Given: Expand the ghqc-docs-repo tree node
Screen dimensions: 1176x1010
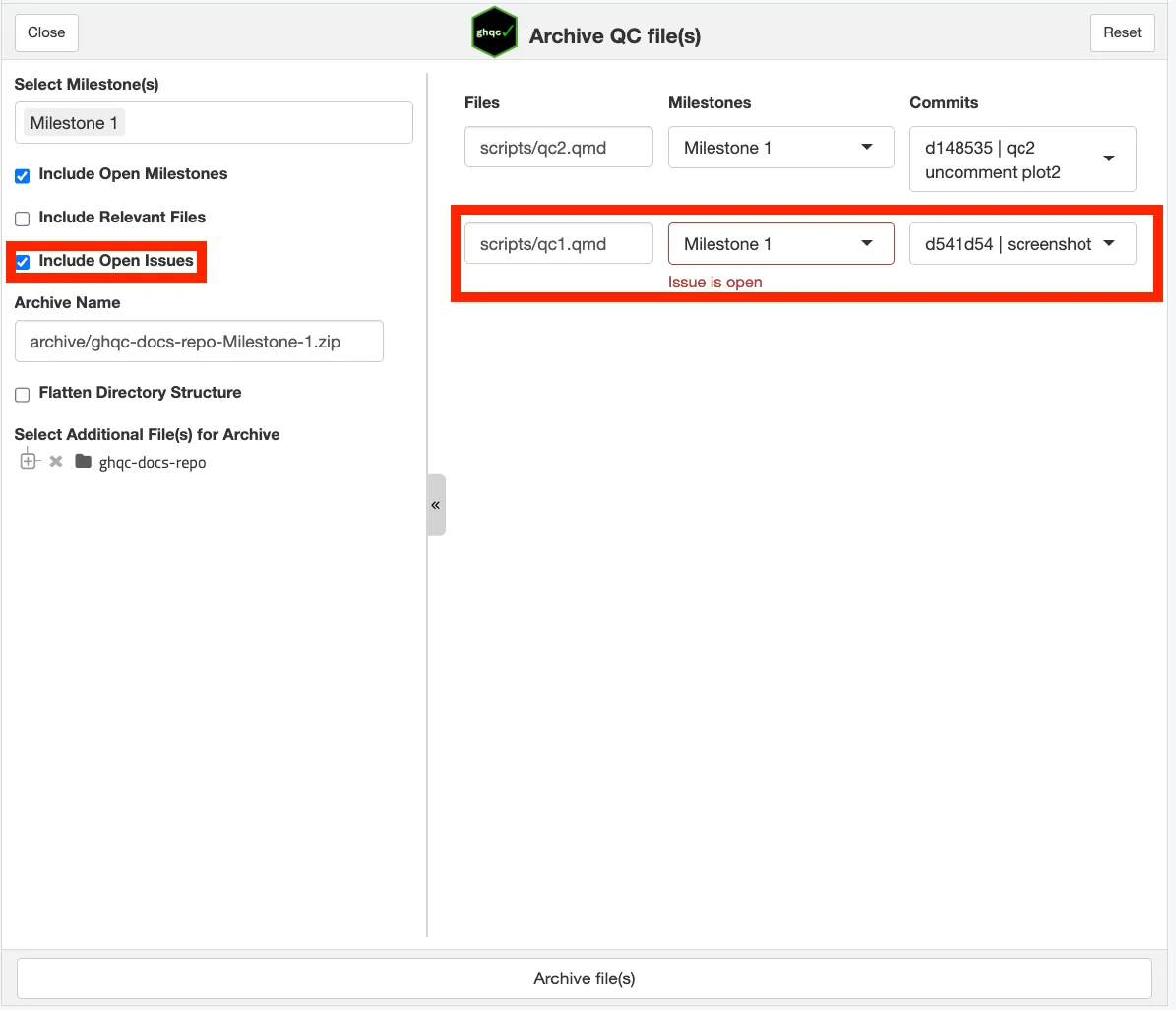Looking at the screenshot, I should 28,462.
